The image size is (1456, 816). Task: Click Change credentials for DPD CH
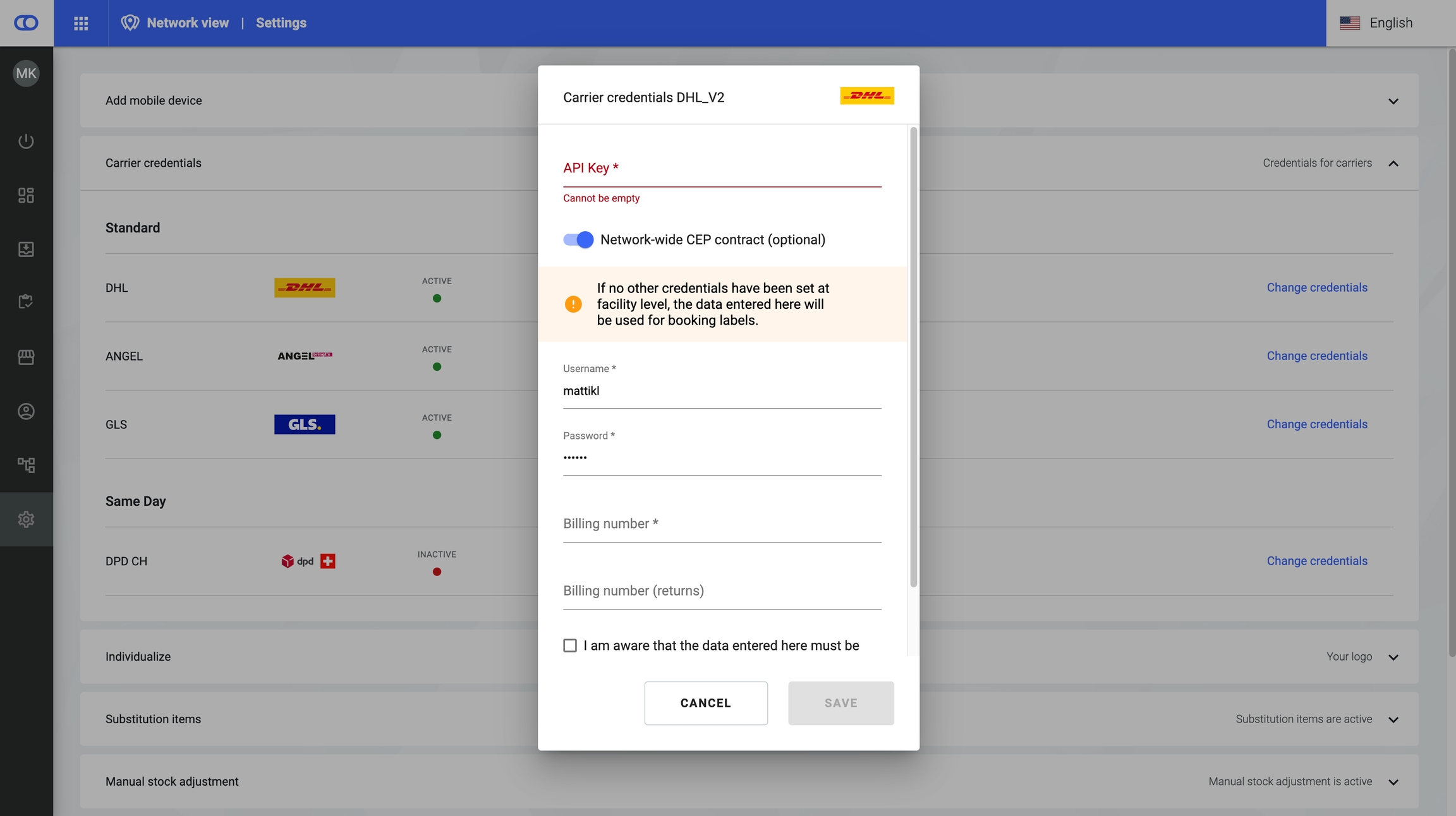click(x=1316, y=561)
